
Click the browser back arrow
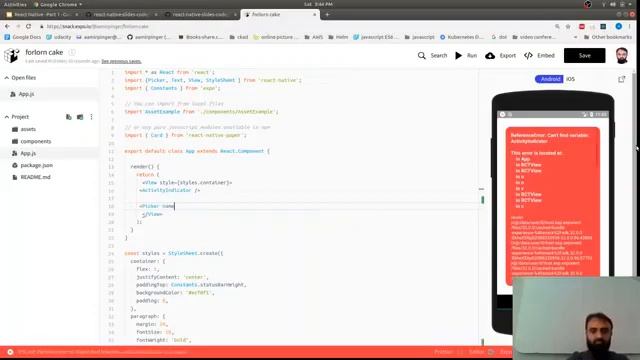click(x=7, y=26)
